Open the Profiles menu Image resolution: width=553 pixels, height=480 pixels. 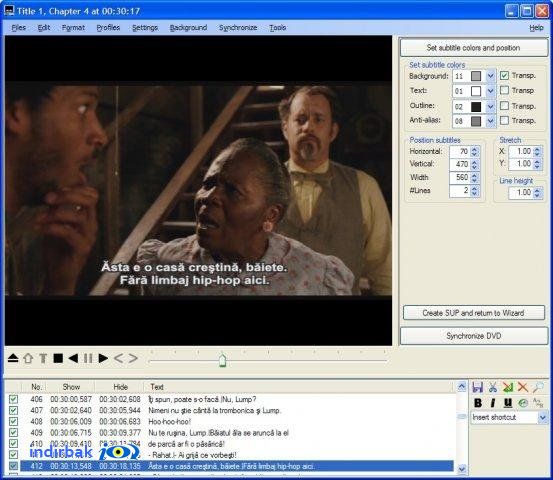pyautogui.click(x=108, y=28)
